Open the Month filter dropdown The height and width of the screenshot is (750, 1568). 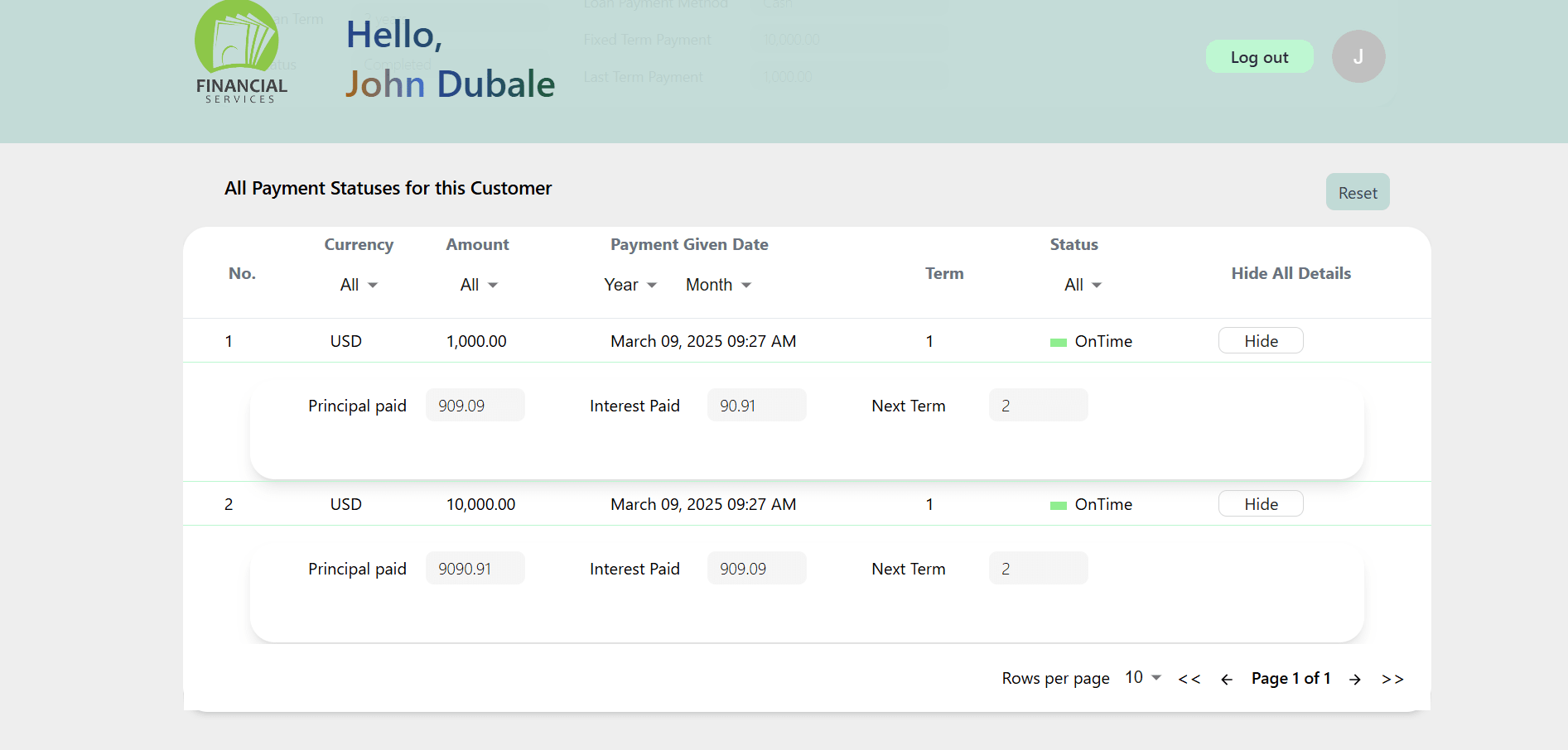point(717,284)
